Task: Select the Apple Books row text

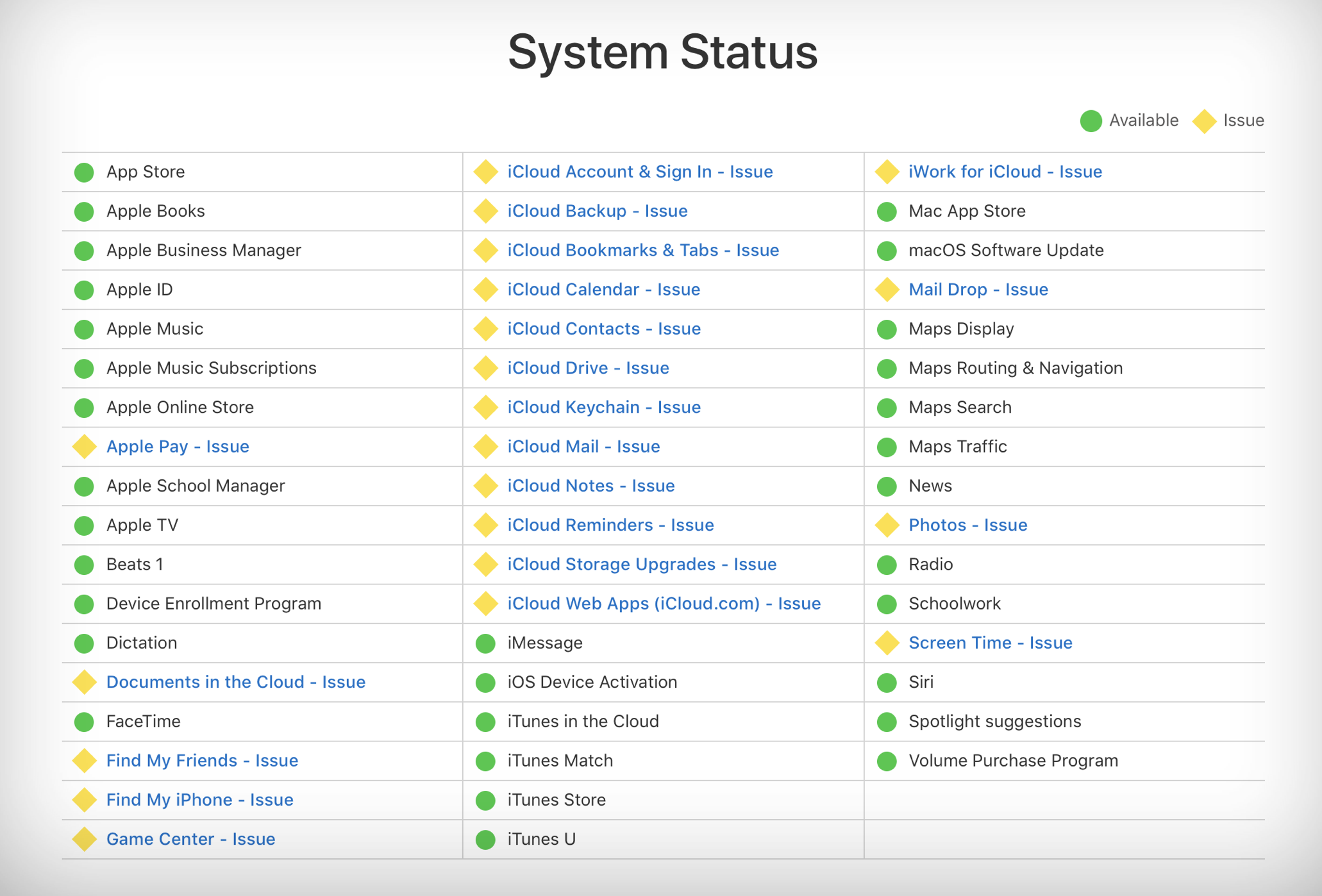Action: (155, 211)
